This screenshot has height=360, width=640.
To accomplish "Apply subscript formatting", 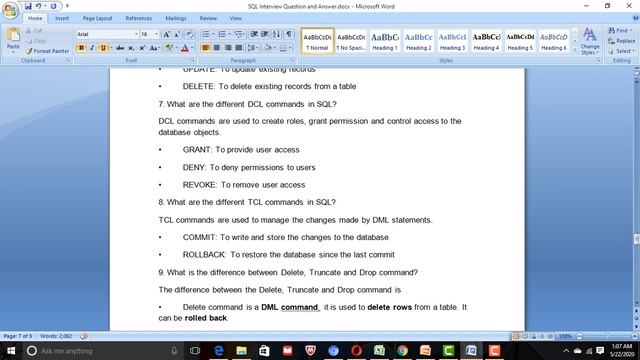I will point(131,48).
